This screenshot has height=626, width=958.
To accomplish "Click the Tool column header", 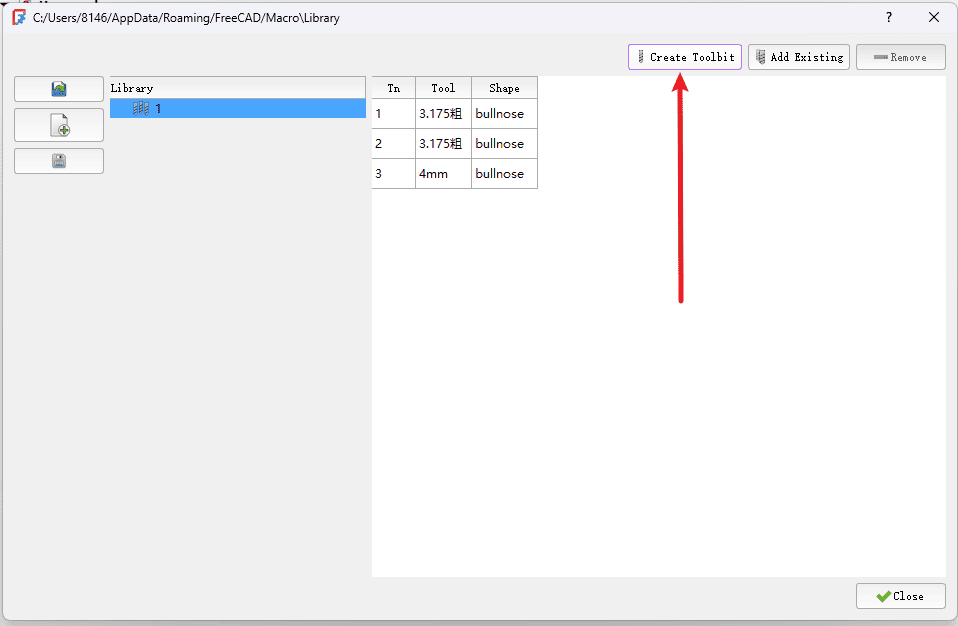I will [443, 88].
